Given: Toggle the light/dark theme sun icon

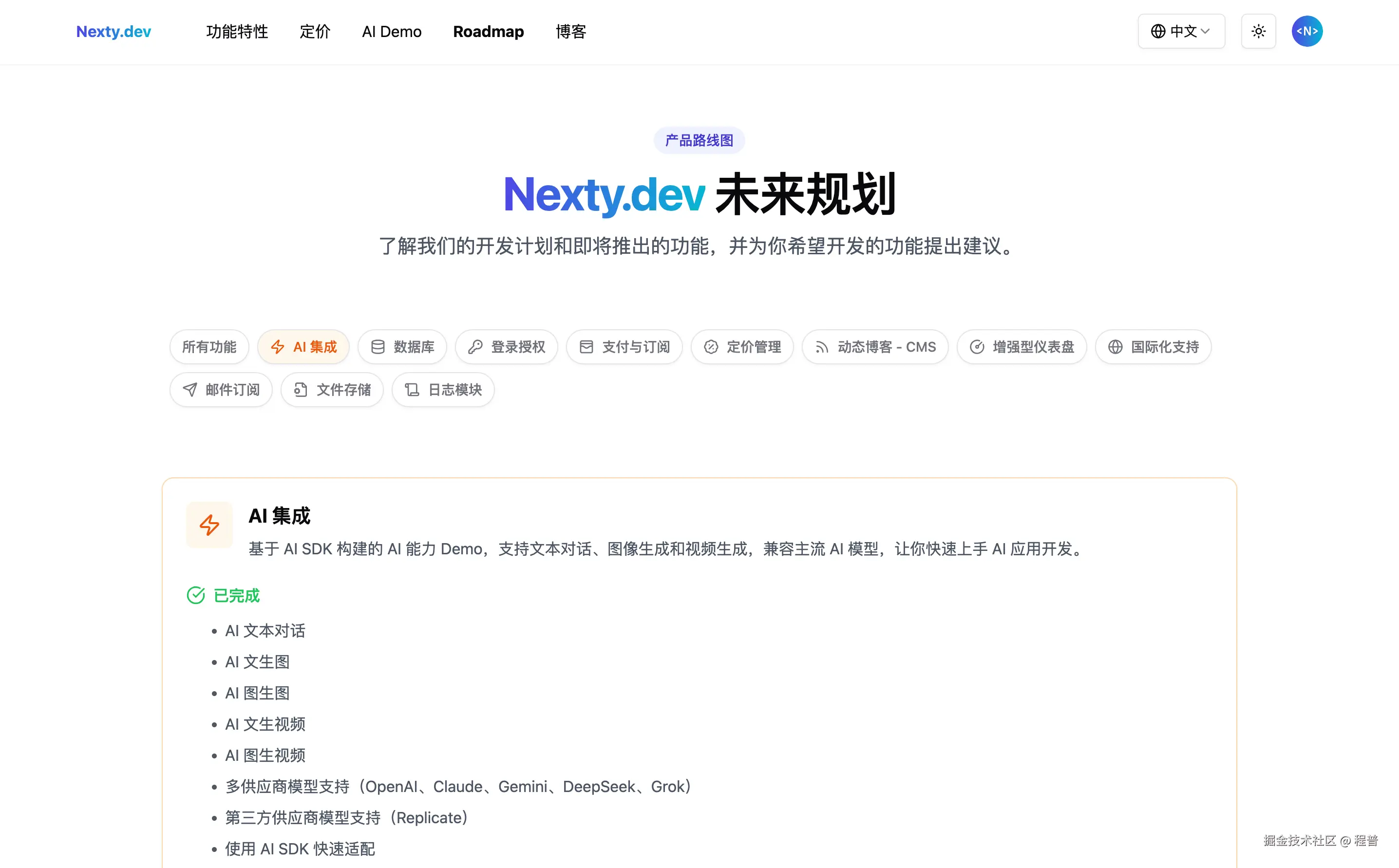Looking at the screenshot, I should pyautogui.click(x=1258, y=32).
